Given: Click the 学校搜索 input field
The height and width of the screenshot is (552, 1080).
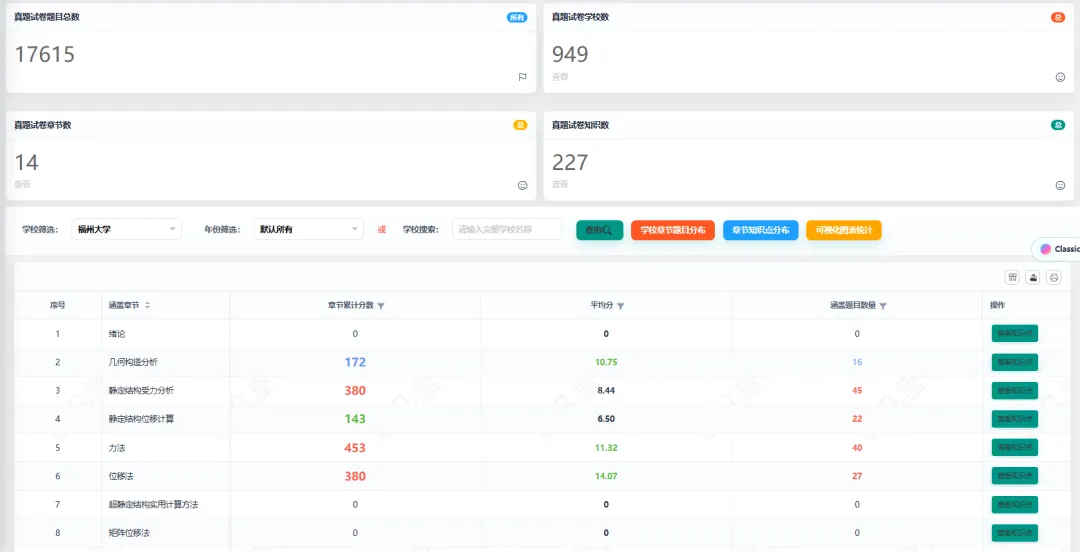Looking at the screenshot, I should point(507,229).
